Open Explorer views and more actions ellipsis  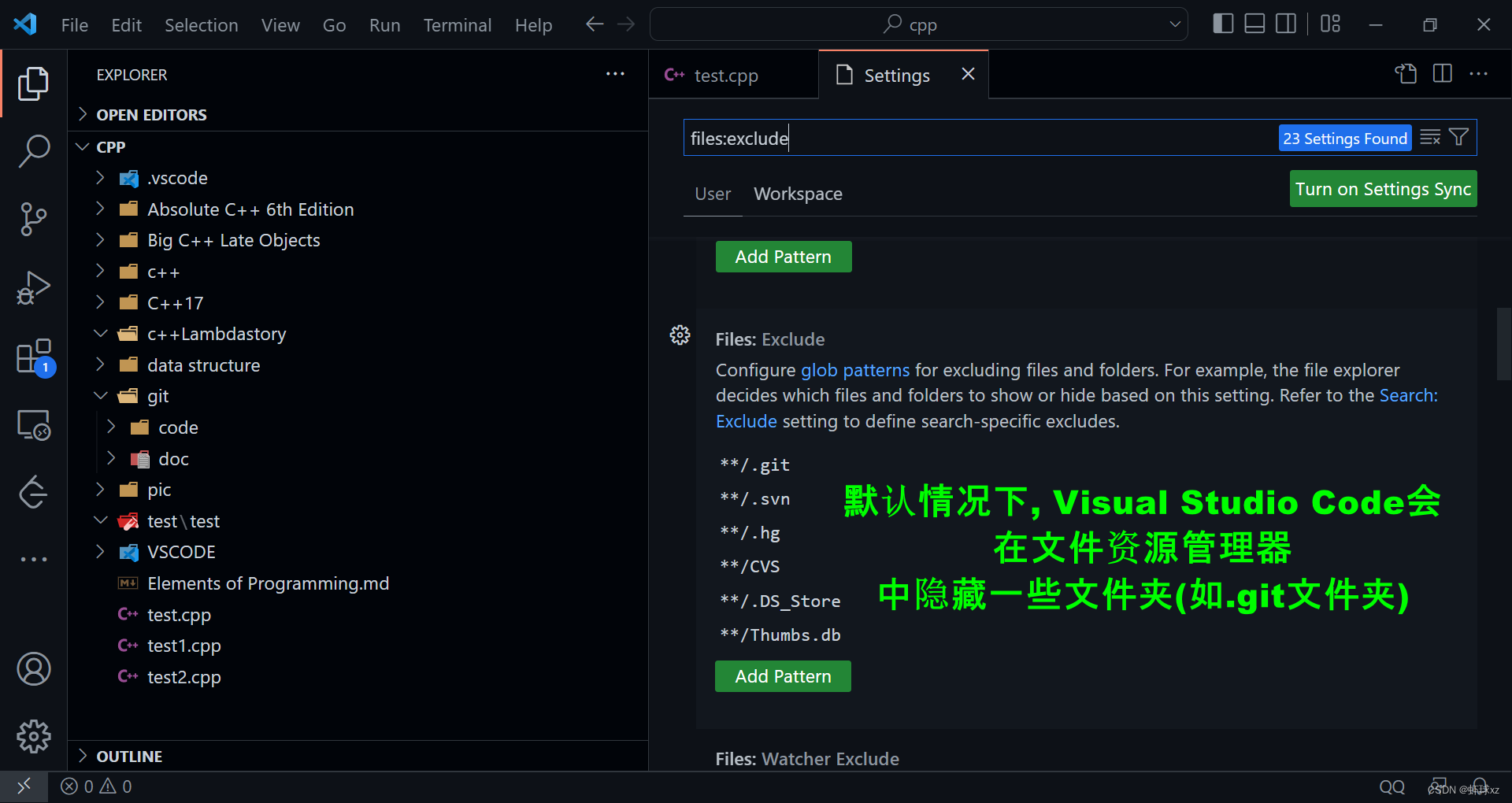[x=615, y=74]
